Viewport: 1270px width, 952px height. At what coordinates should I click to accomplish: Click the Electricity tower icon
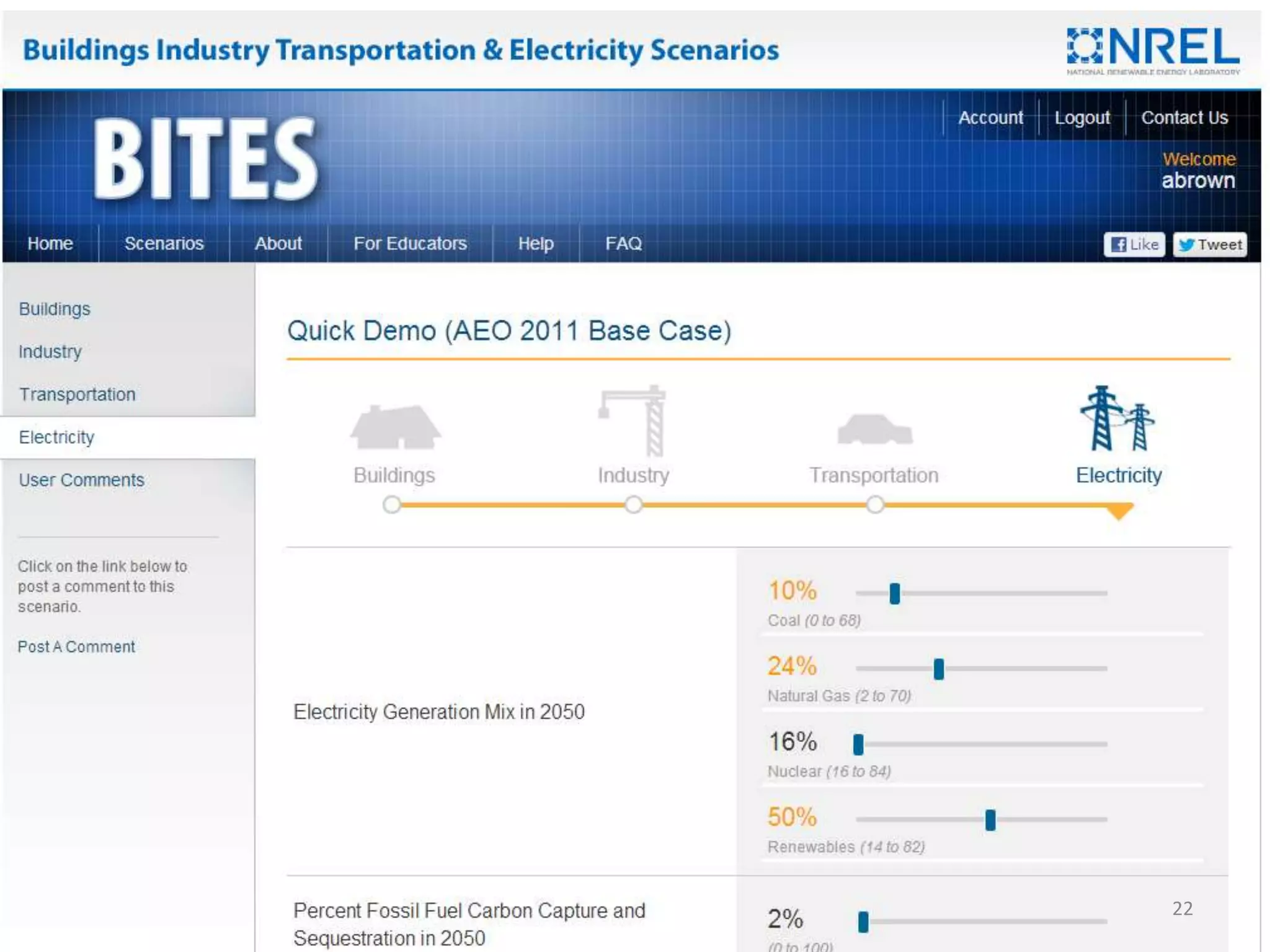point(1117,418)
